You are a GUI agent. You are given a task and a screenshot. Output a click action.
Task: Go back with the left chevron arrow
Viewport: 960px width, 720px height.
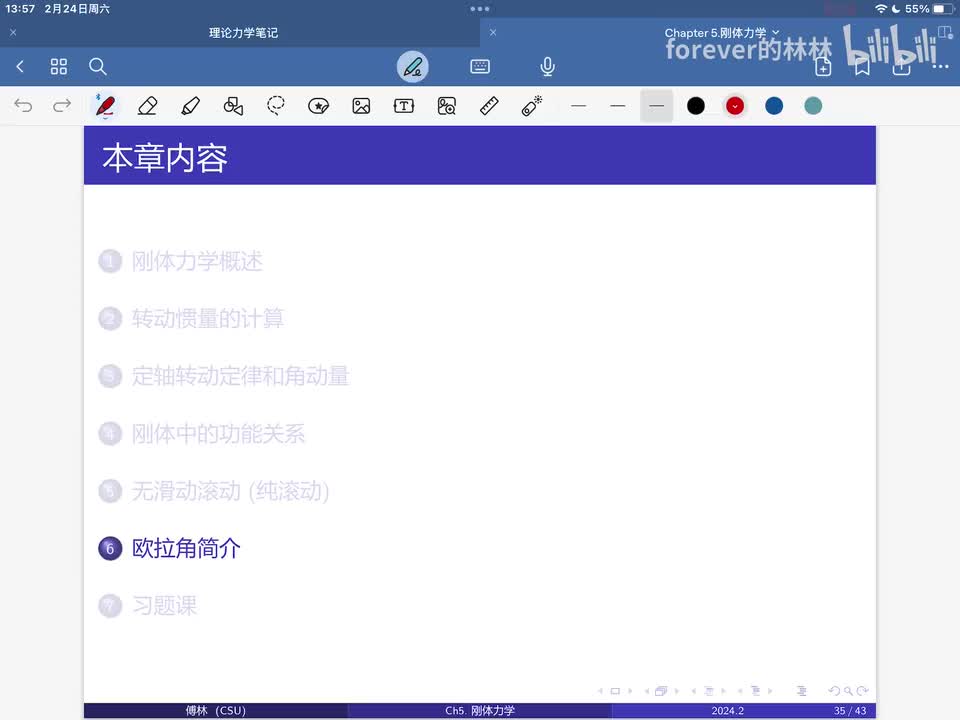20,66
